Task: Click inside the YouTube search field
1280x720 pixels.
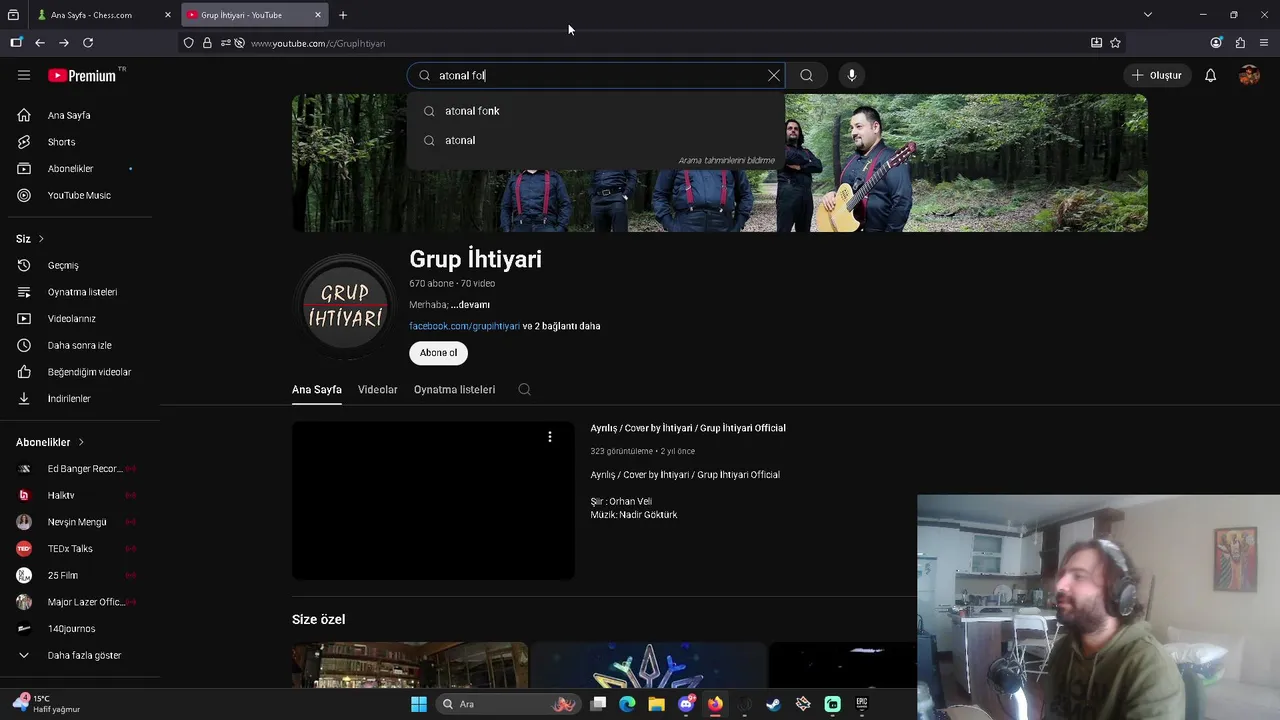Action: point(595,75)
